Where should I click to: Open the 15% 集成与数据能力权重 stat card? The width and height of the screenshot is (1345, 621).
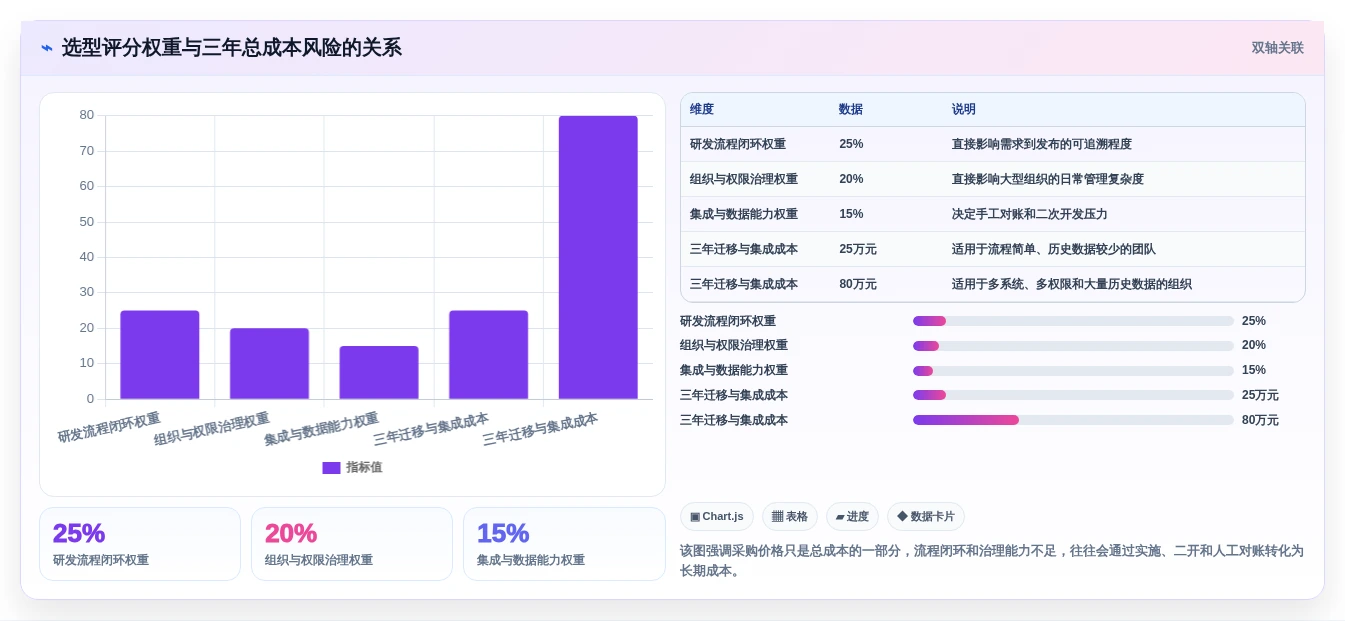(x=564, y=544)
